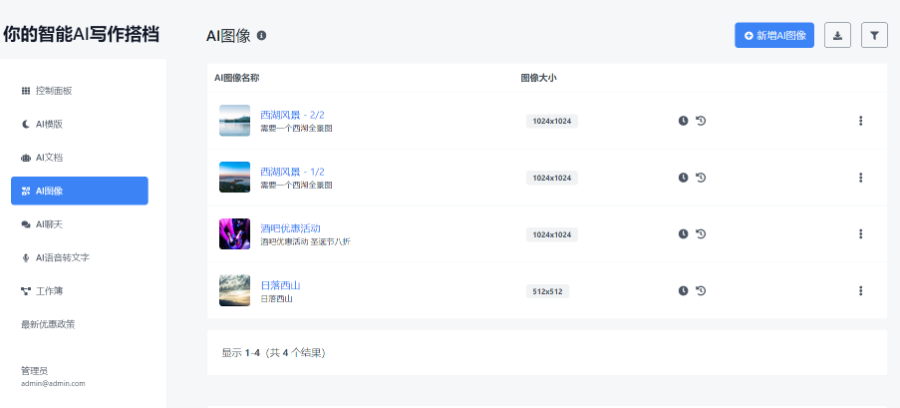The width and height of the screenshot is (900, 408).
Task: Select AI图像 in the sidebar
Action: click(x=80, y=191)
